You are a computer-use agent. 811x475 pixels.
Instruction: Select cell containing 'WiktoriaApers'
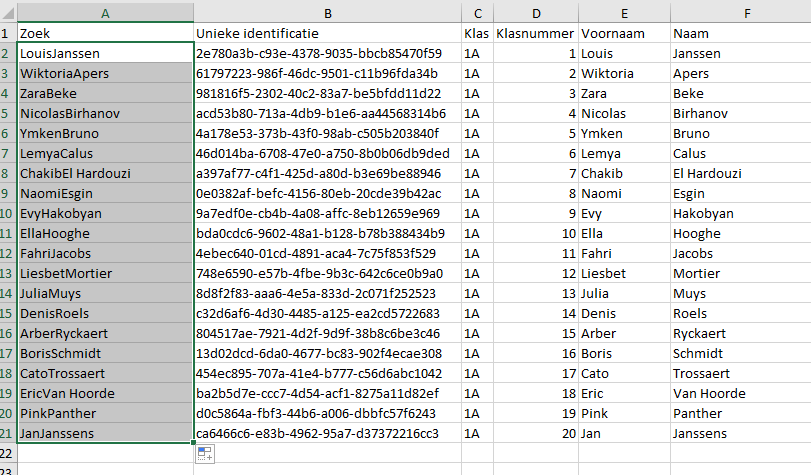point(106,73)
